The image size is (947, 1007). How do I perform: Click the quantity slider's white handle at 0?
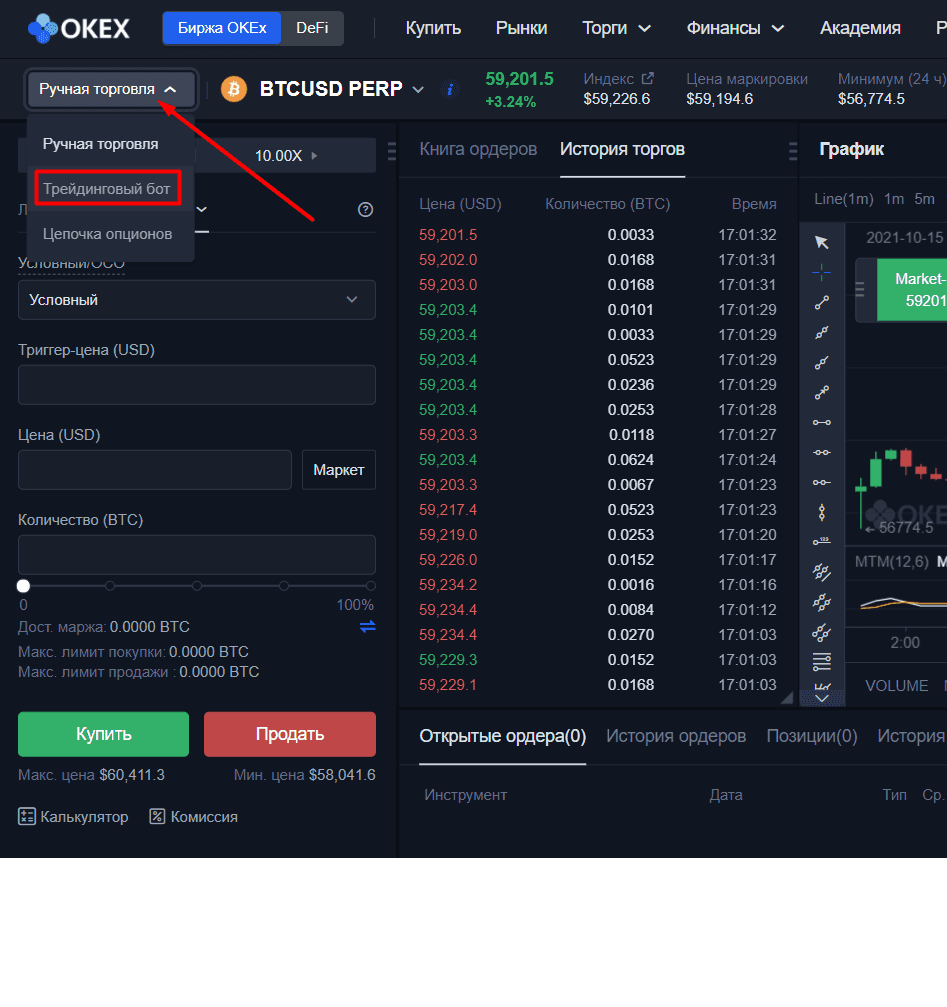[24, 586]
